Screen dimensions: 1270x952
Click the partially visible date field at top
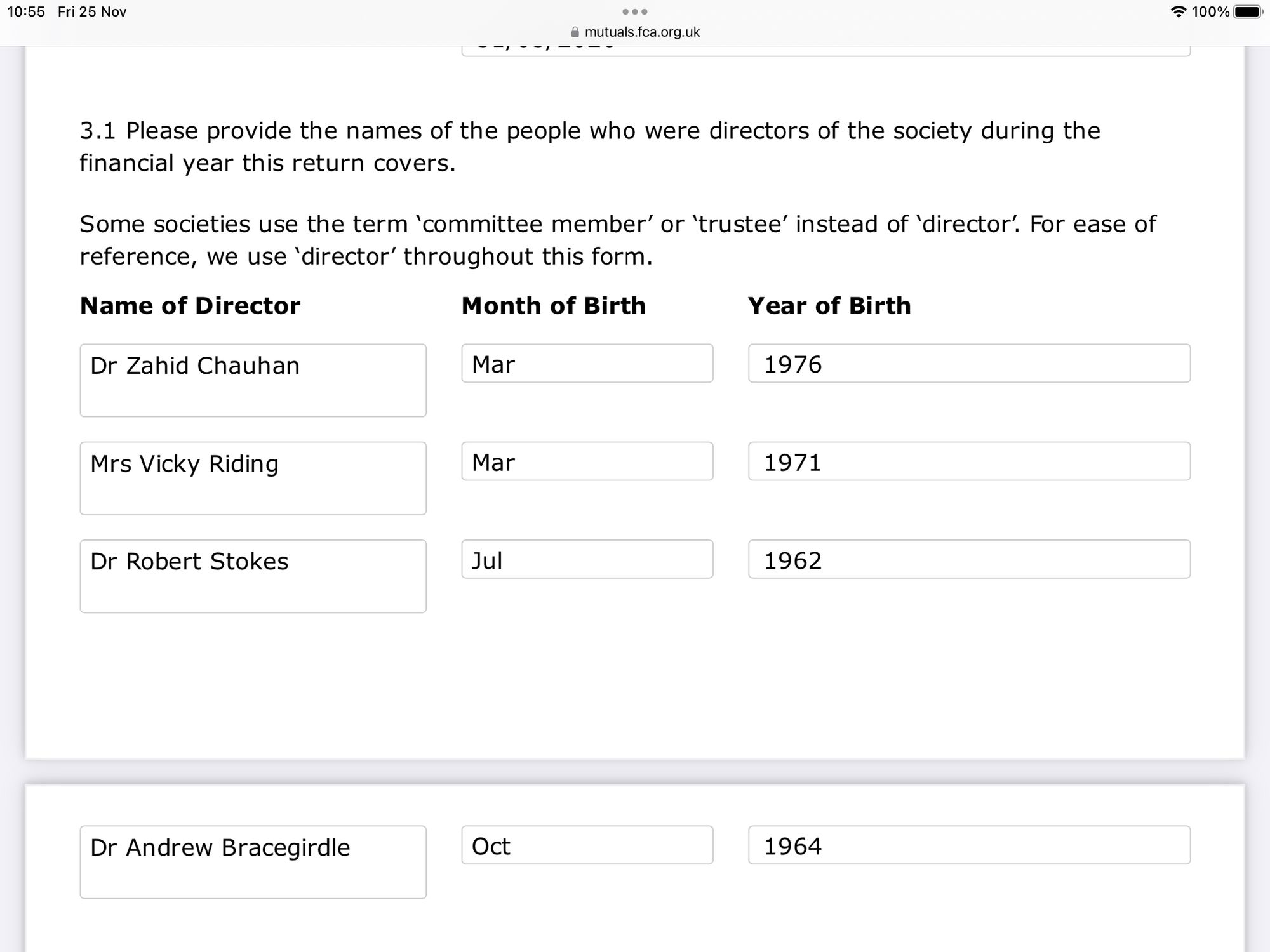825,51
